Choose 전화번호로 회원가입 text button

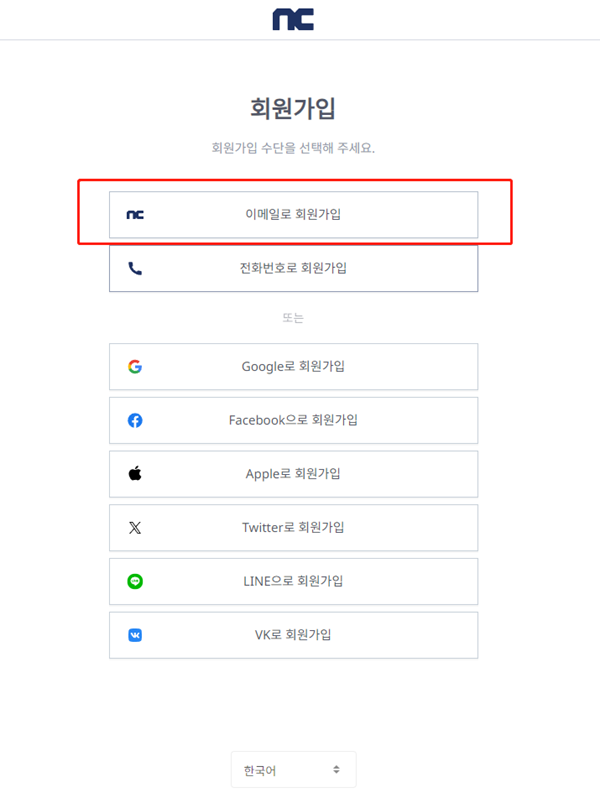point(293,268)
